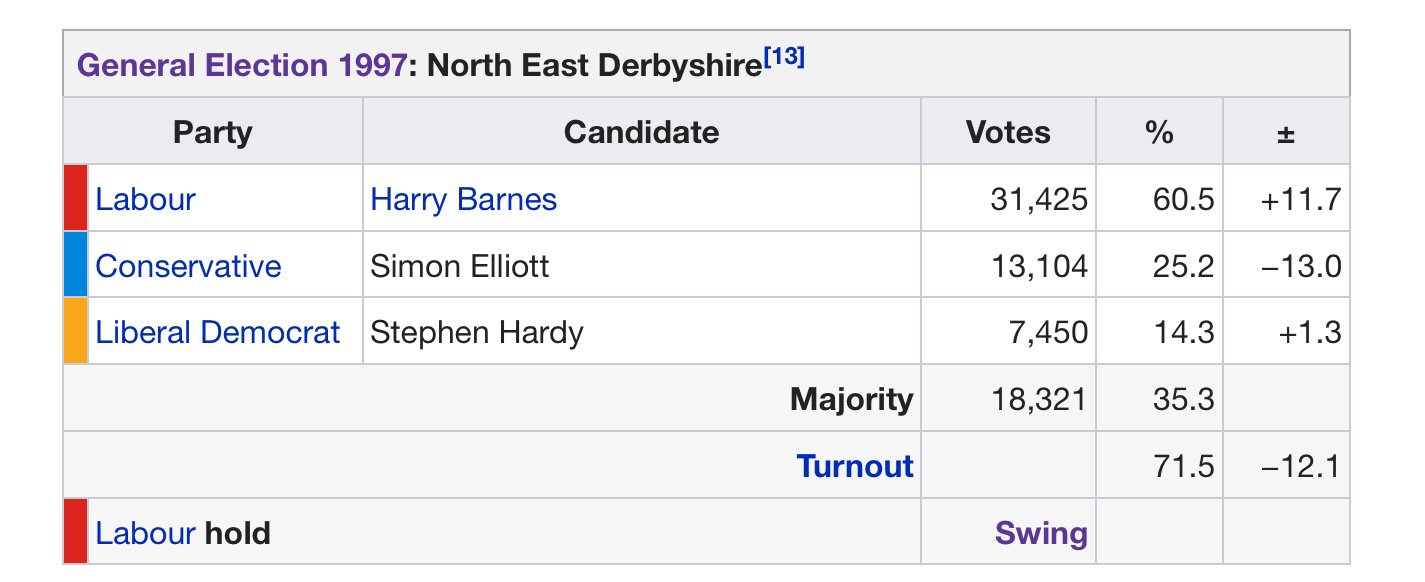Image resolution: width=1425 pixels, height=582 pixels.
Task: Open the Conservative party link
Action: (188, 266)
